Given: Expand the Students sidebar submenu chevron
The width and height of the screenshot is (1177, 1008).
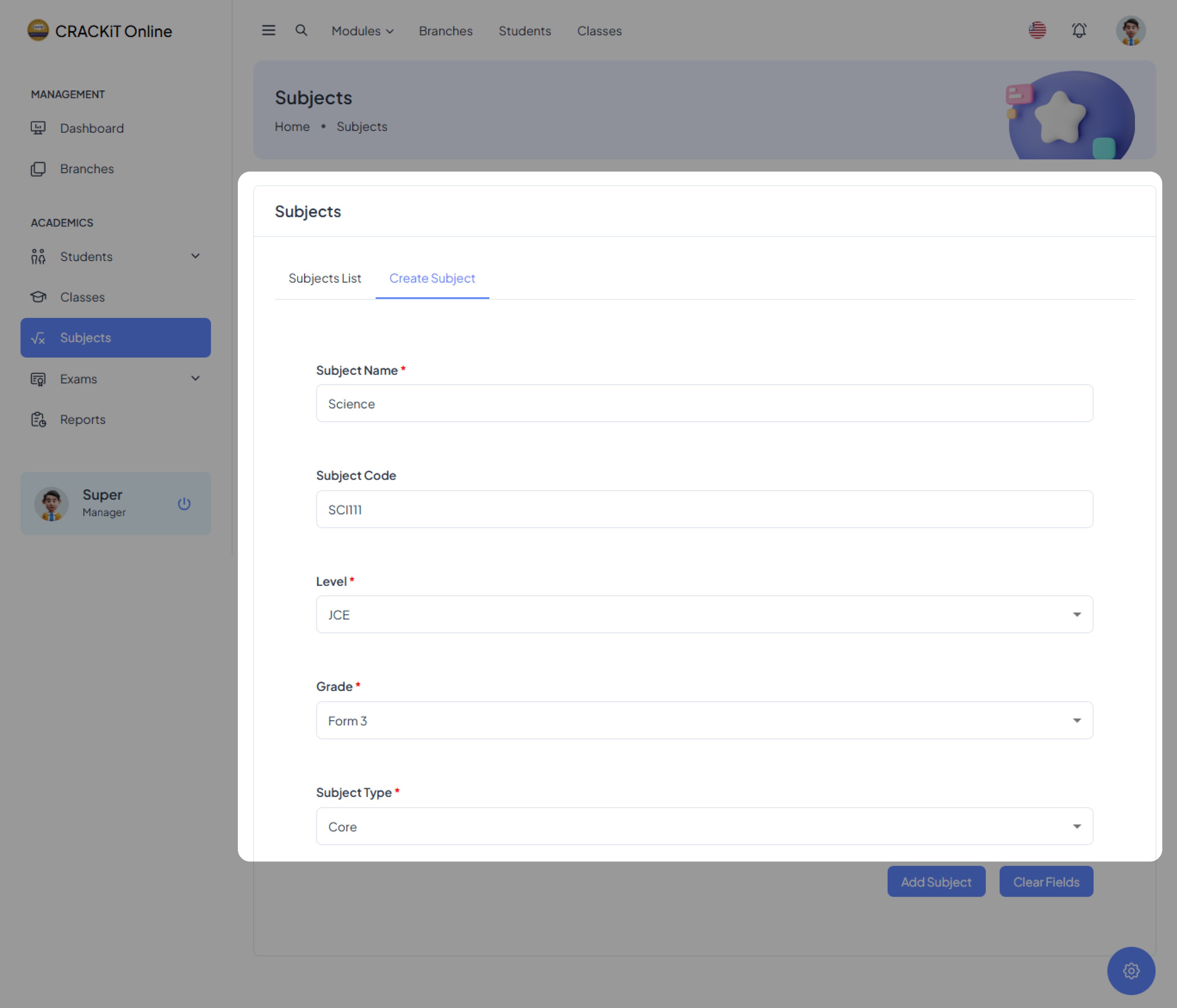Looking at the screenshot, I should [x=196, y=256].
